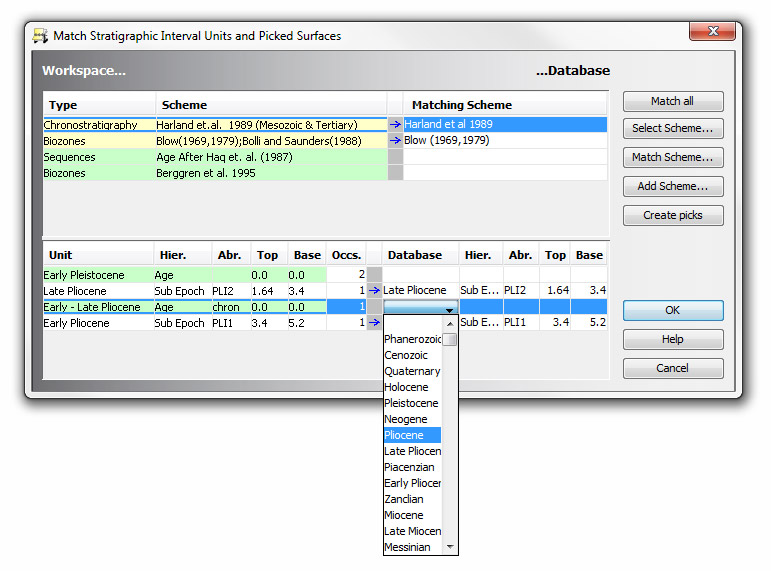The height and width of the screenshot is (571, 771).
Task: Click the Match all button
Action: click(x=673, y=101)
